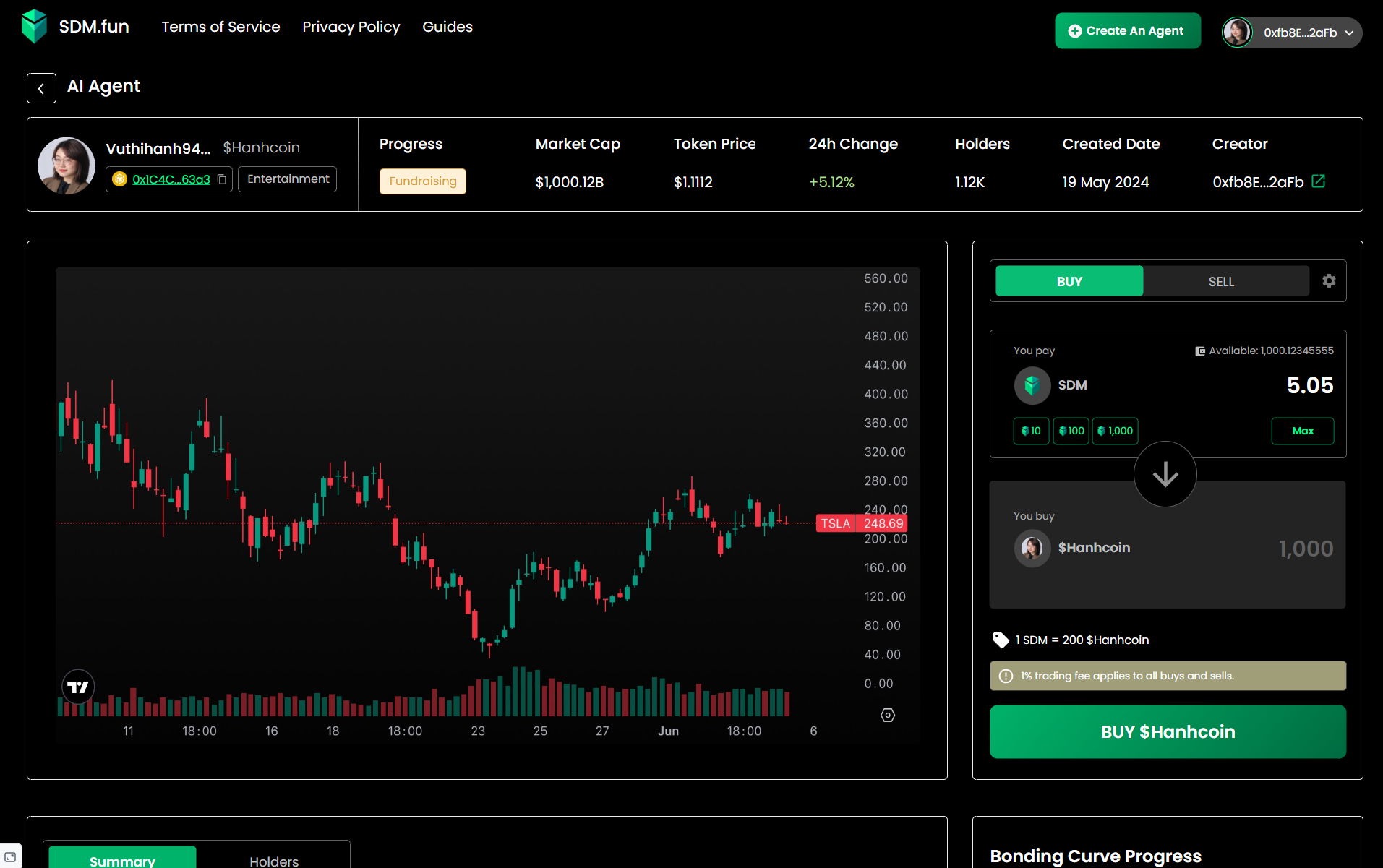Open Terms of Service page
The width and height of the screenshot is (1383, 868).
tap(220, 27)
